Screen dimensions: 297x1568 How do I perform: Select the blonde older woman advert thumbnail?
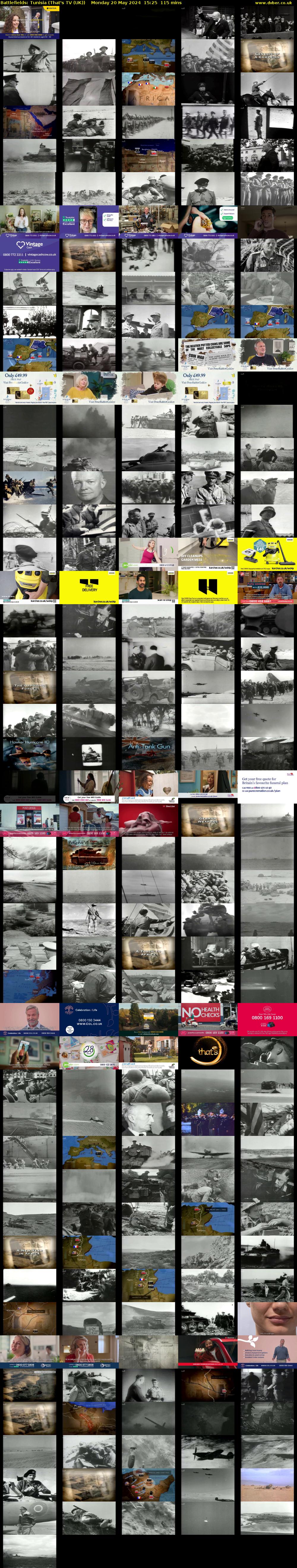89,388
